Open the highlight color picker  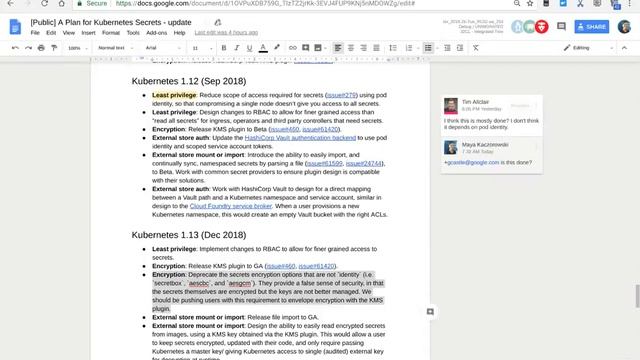[x=277, y=48]
